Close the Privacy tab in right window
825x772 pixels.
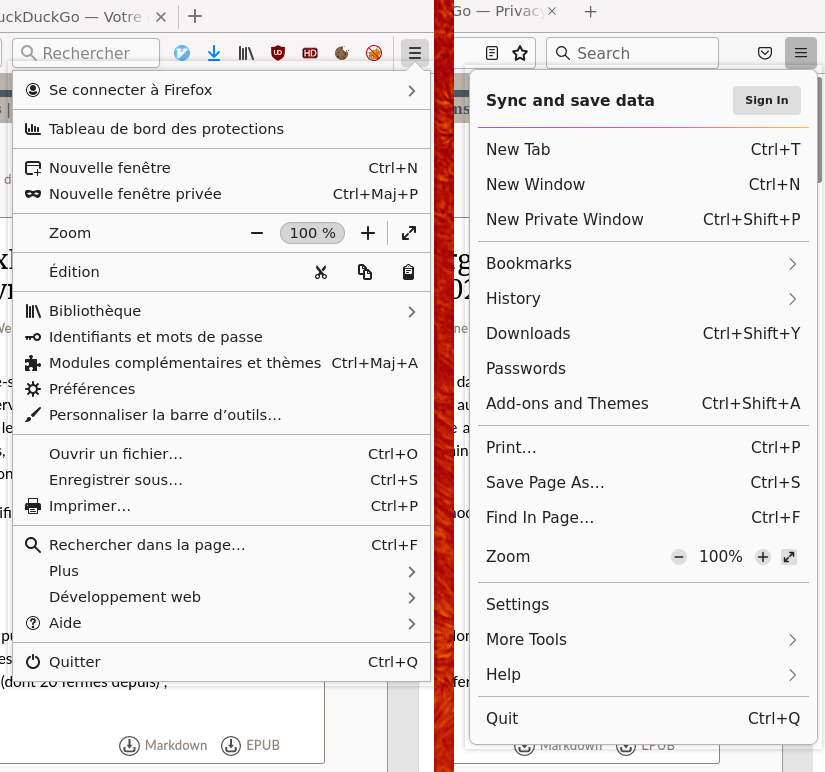tap(551, 11)
